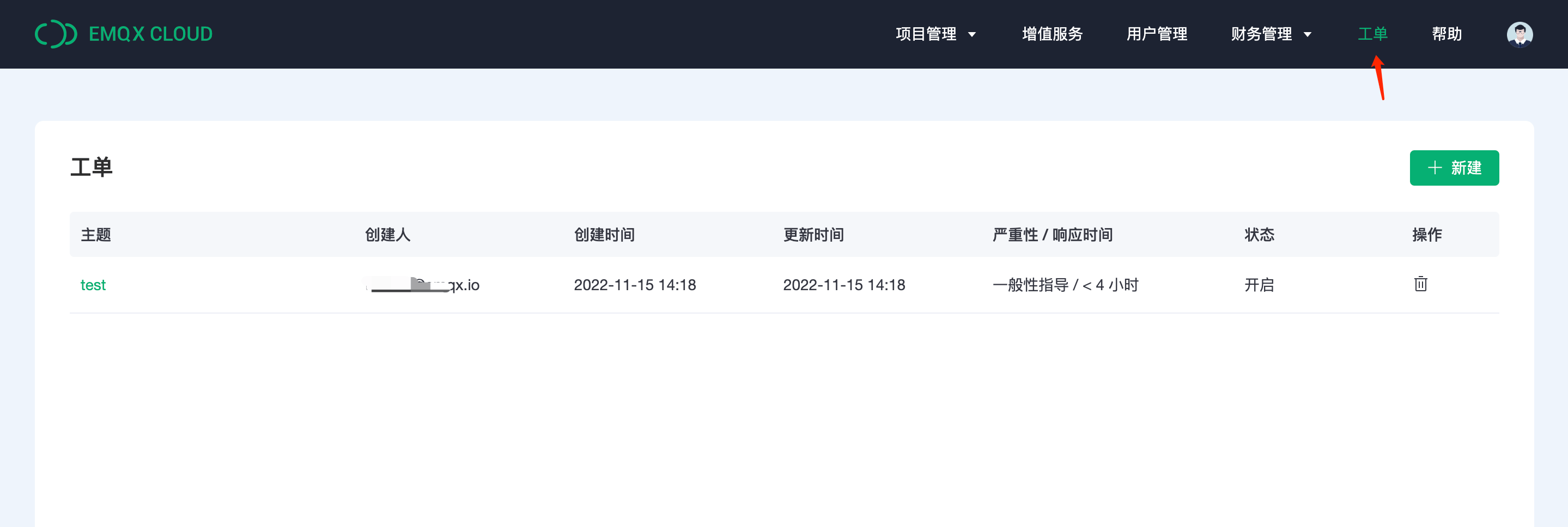Select the 开启 status cell
Screen dimensions: 1568x527
coord(1259,285)
